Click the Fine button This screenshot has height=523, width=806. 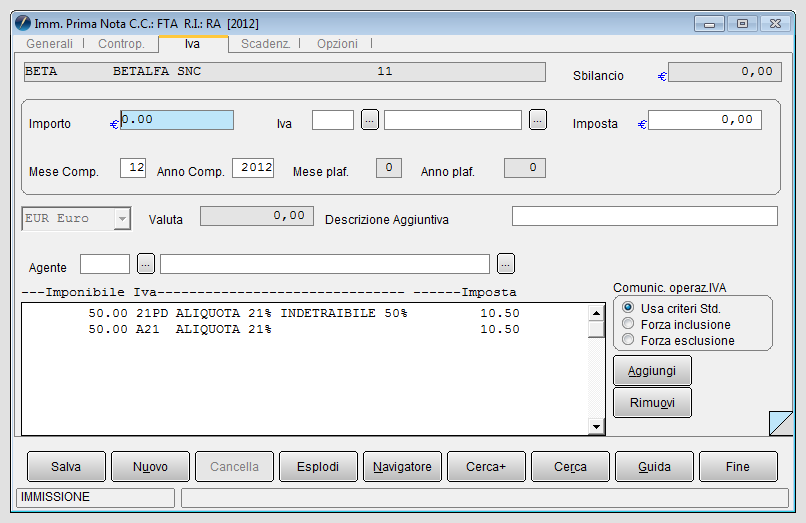(738, 466)
